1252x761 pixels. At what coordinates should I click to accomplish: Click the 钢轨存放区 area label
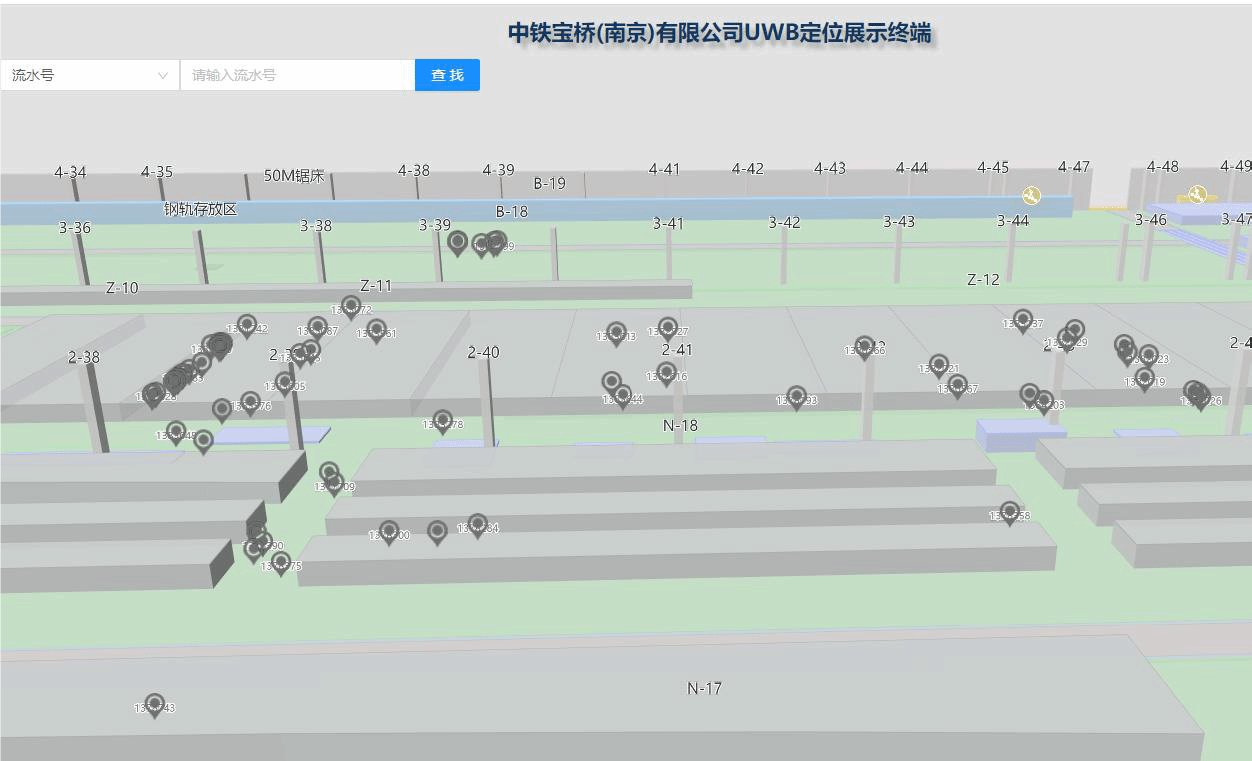(x=201, y=209)
